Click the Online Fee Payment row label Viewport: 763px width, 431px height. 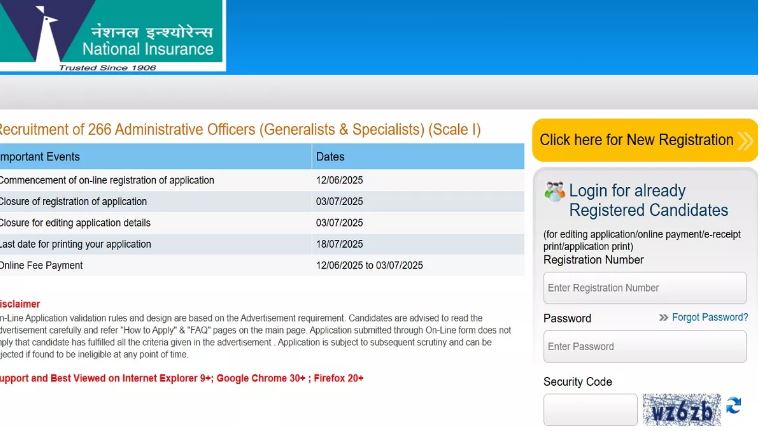point(41,266)
